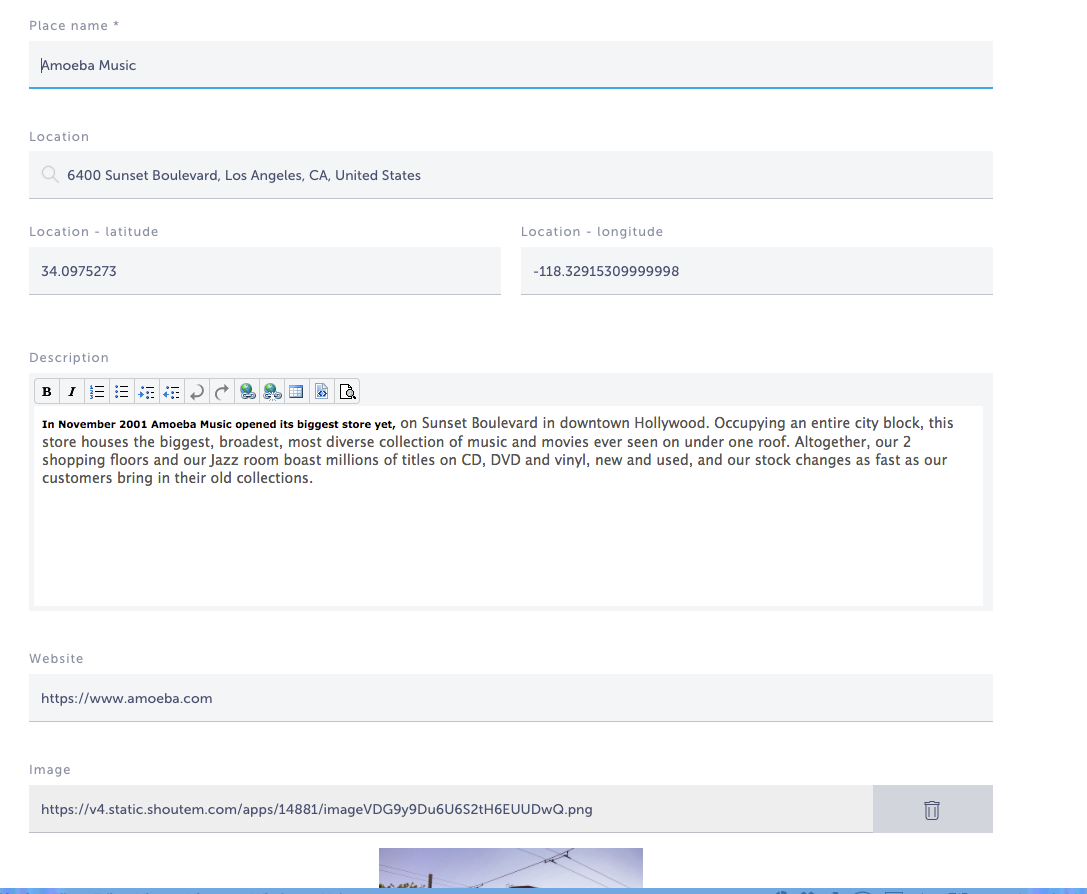Decrease indent in description editor

click(172, 392)
